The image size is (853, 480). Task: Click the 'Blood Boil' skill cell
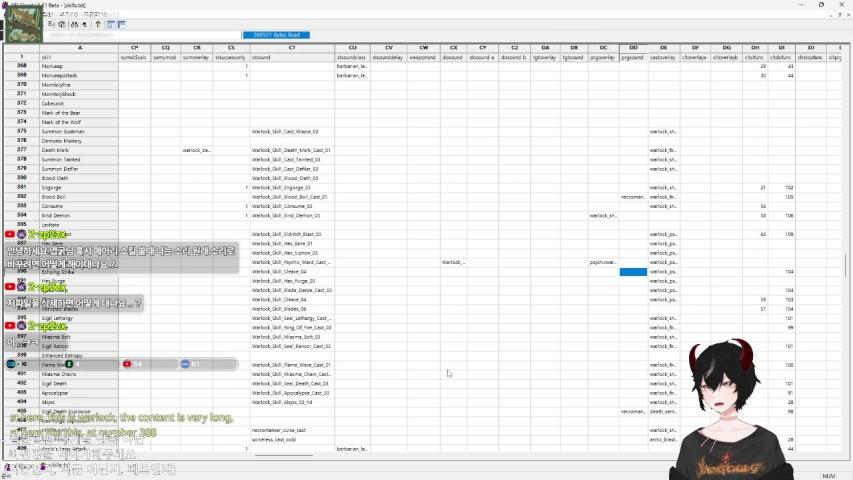click(79, 197)
